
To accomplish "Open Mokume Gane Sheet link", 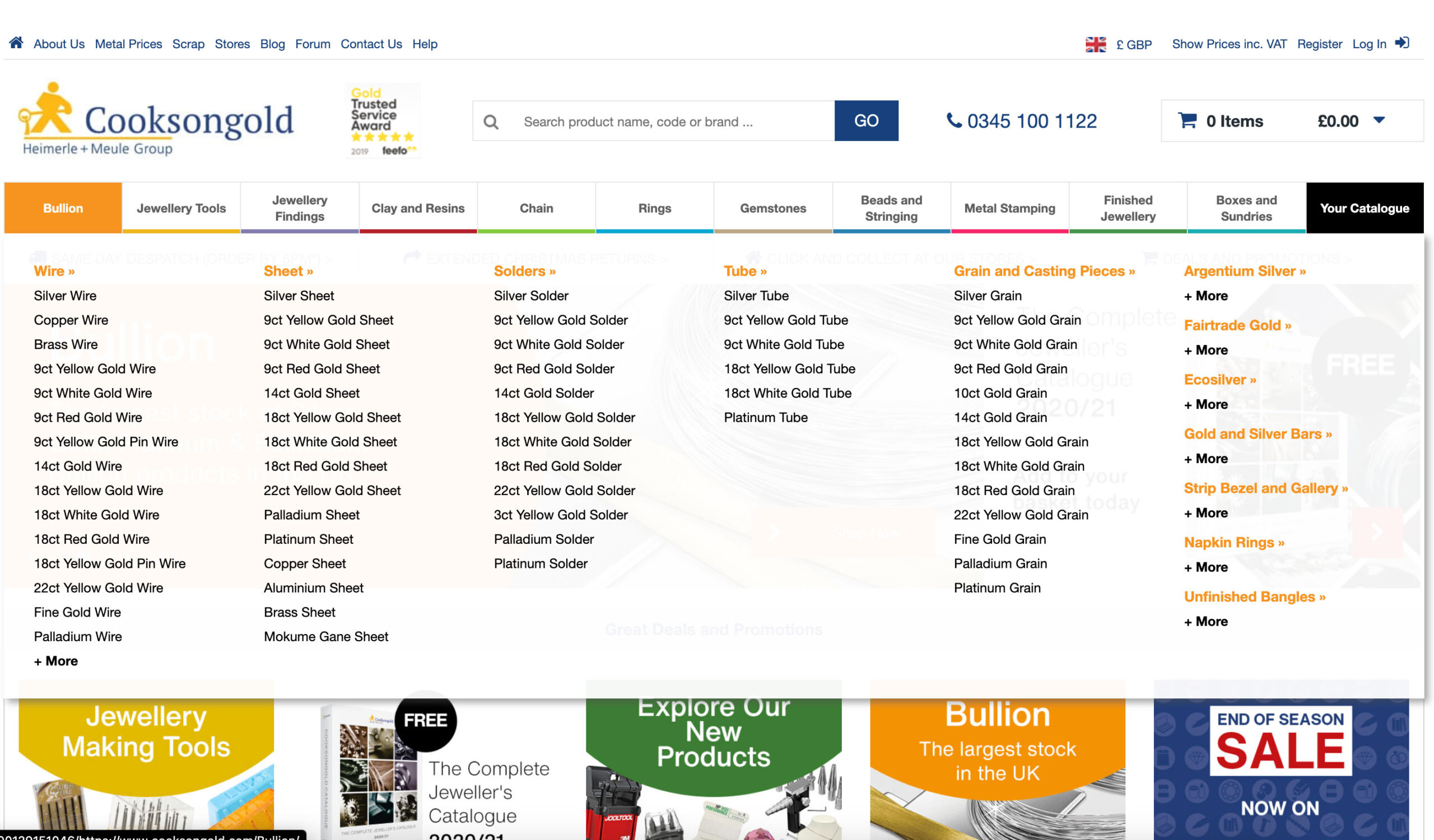I will [x=326, y=636].
